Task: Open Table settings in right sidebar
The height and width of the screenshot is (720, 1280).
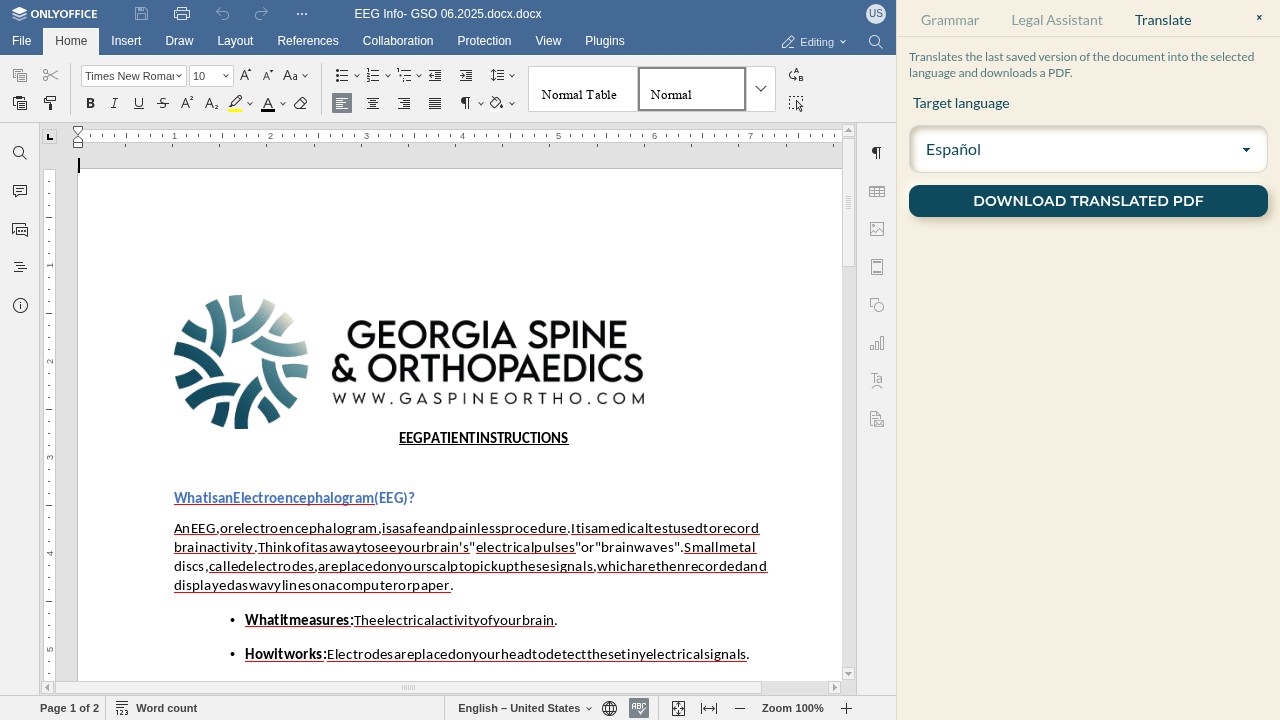Action: (877, 191)
